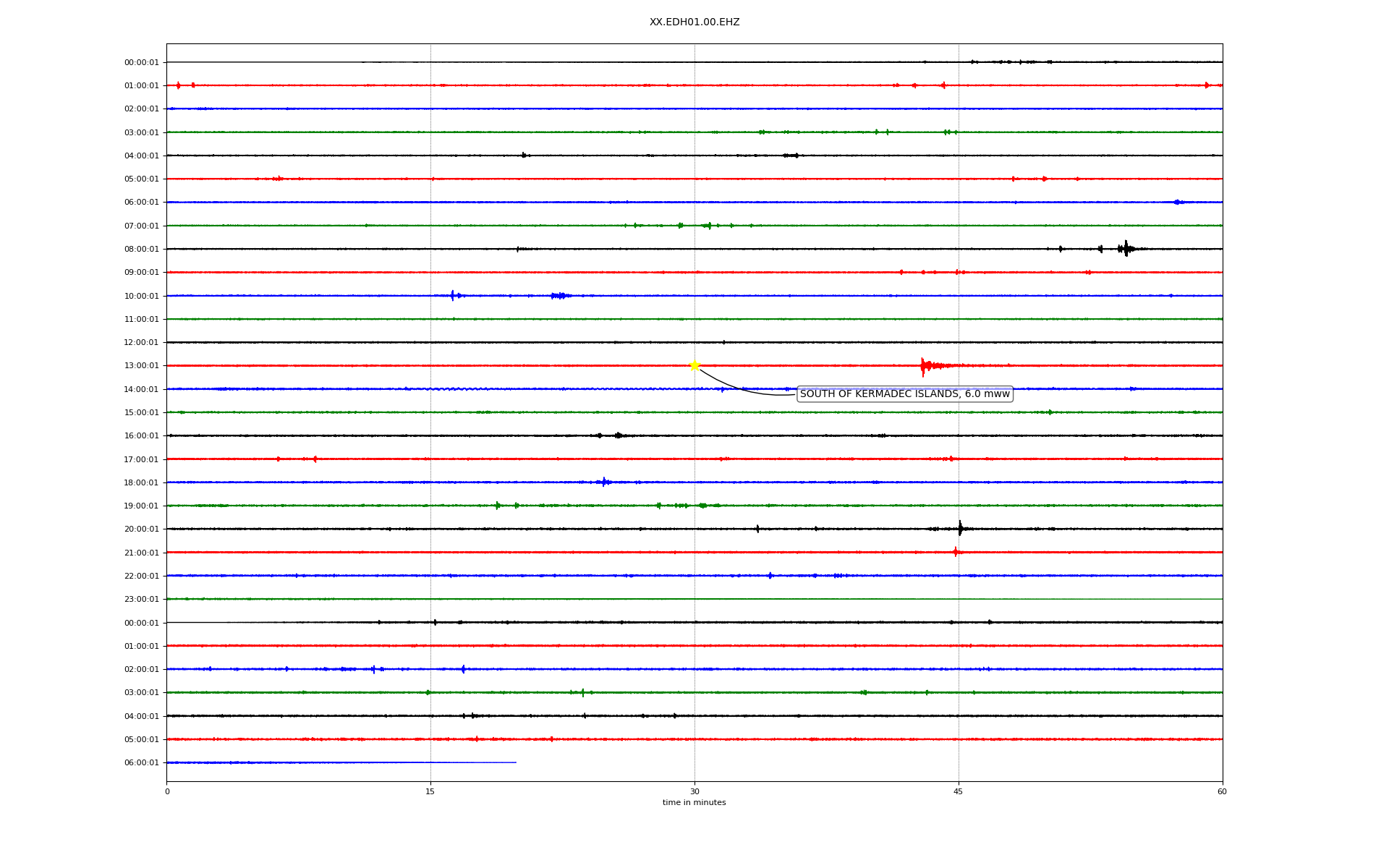Click the 'time in minutes' axis label
The image size is (1389, 868).
pos(694,803)
